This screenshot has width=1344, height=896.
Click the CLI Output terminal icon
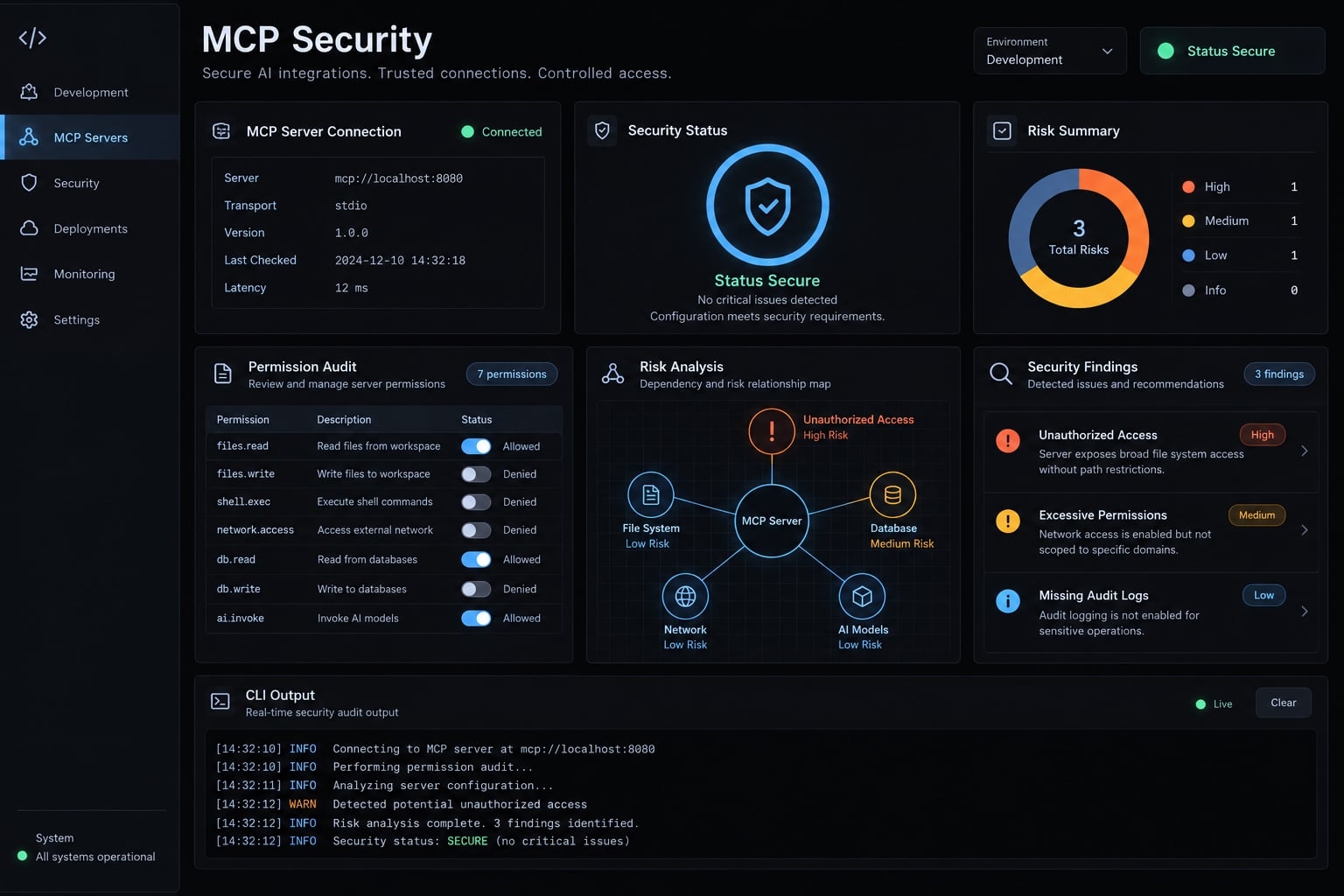coord(220,702)
